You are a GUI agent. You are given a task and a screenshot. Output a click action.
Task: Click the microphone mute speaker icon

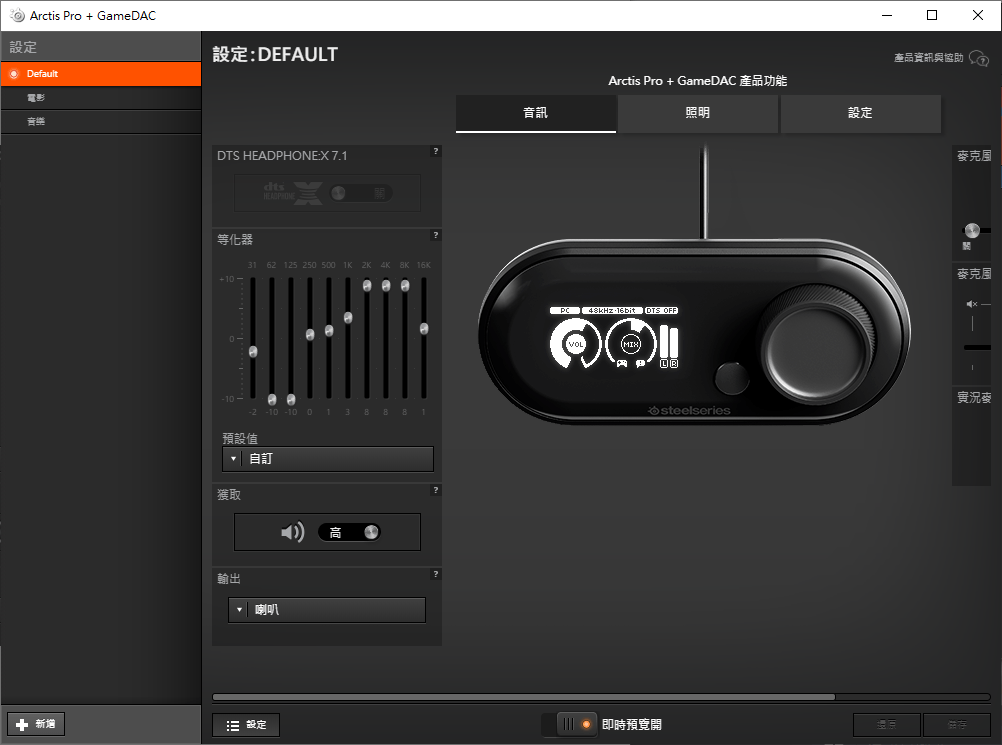971,304
